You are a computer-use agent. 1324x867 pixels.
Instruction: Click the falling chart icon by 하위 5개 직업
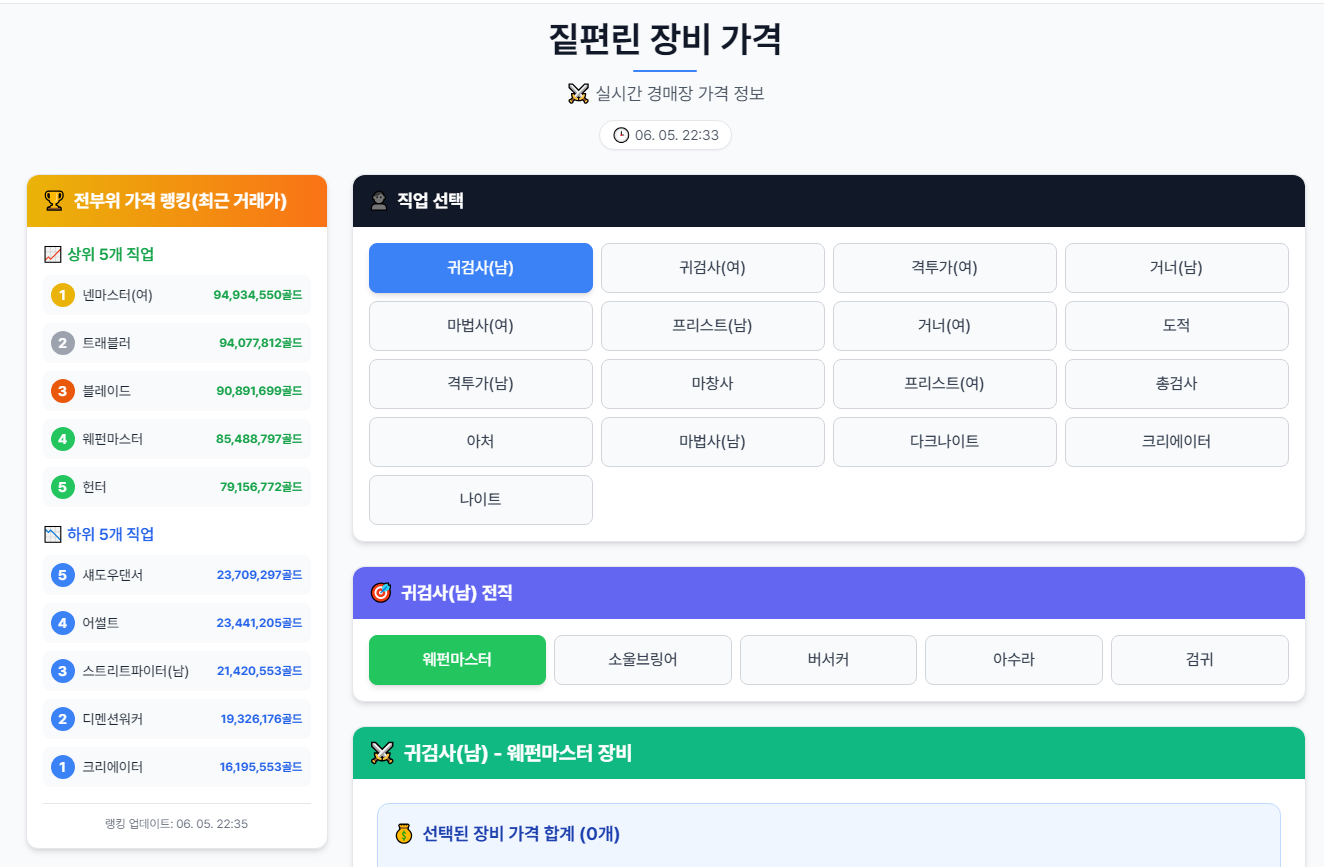click(x=53, y=534)
